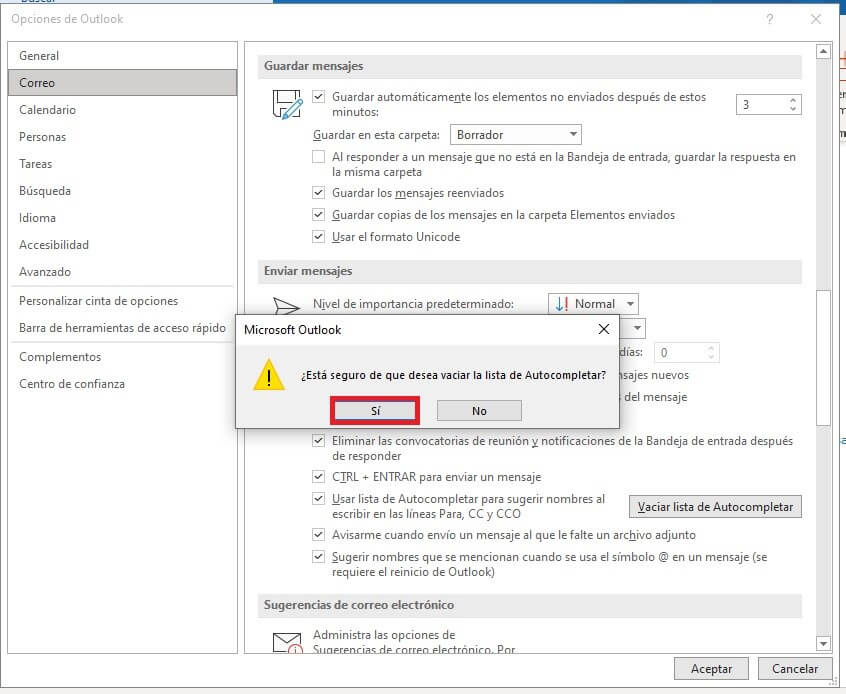The image size is (846, 694).
Task: Open the Centro de confianza section
Action: click(x=122, y=384)
